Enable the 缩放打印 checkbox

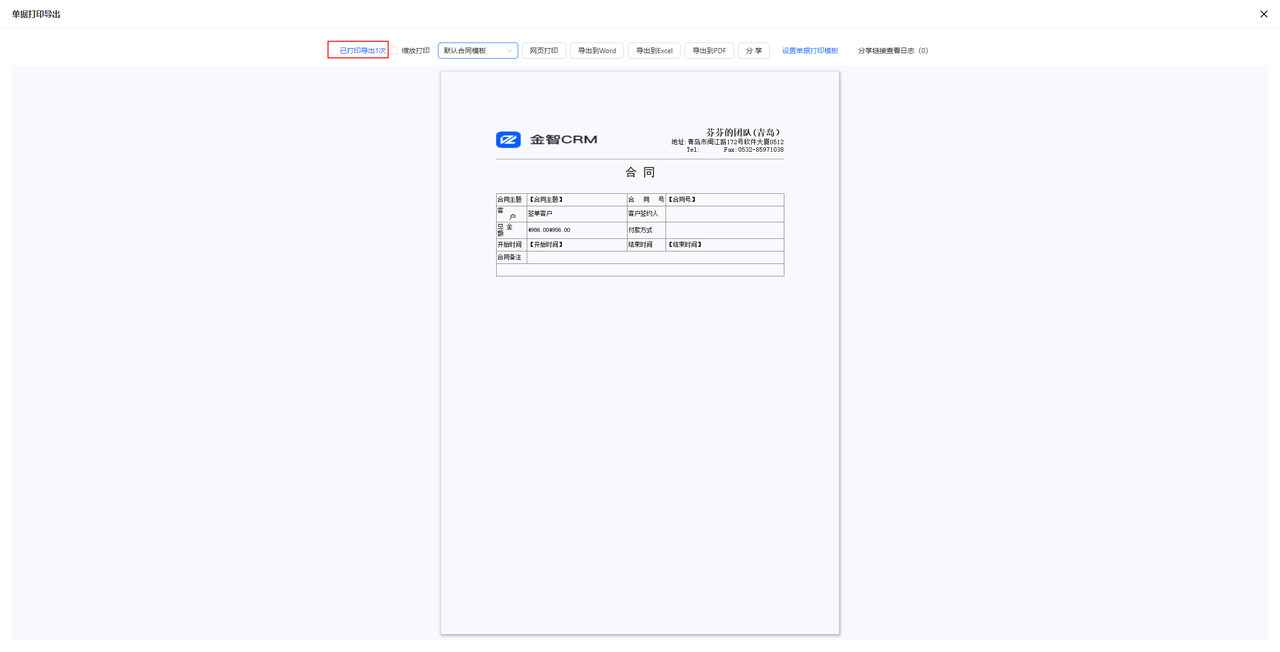click(x=395, y=50)
